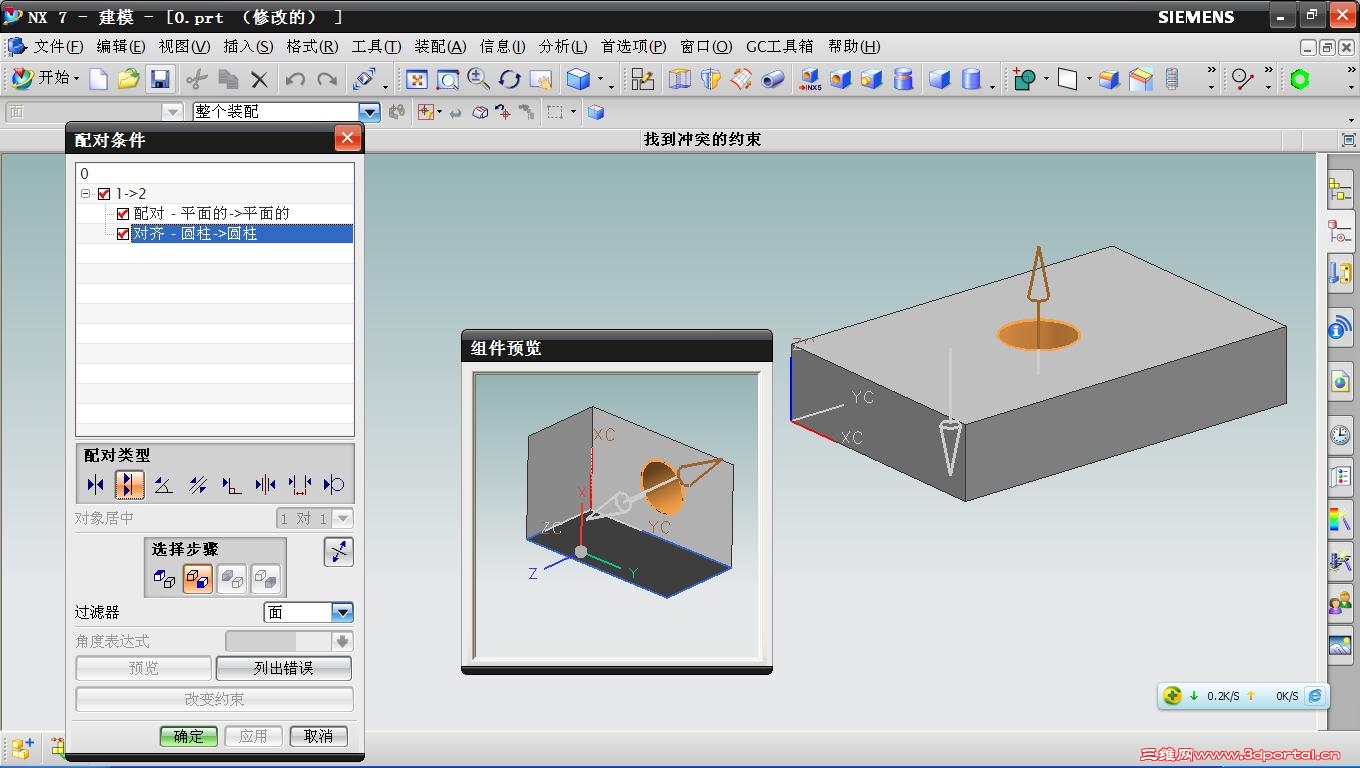Screen dimensions: 1360x768
Task: Open the GC工具箱 menu
Action: click(x=780, y=46)
